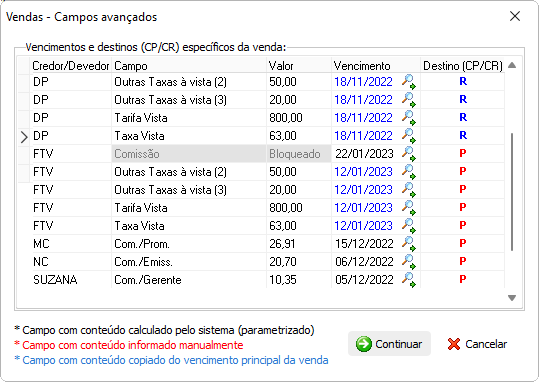Click Campo column header
The width and height of the screenshot is (539, 382).
(189, 65)
